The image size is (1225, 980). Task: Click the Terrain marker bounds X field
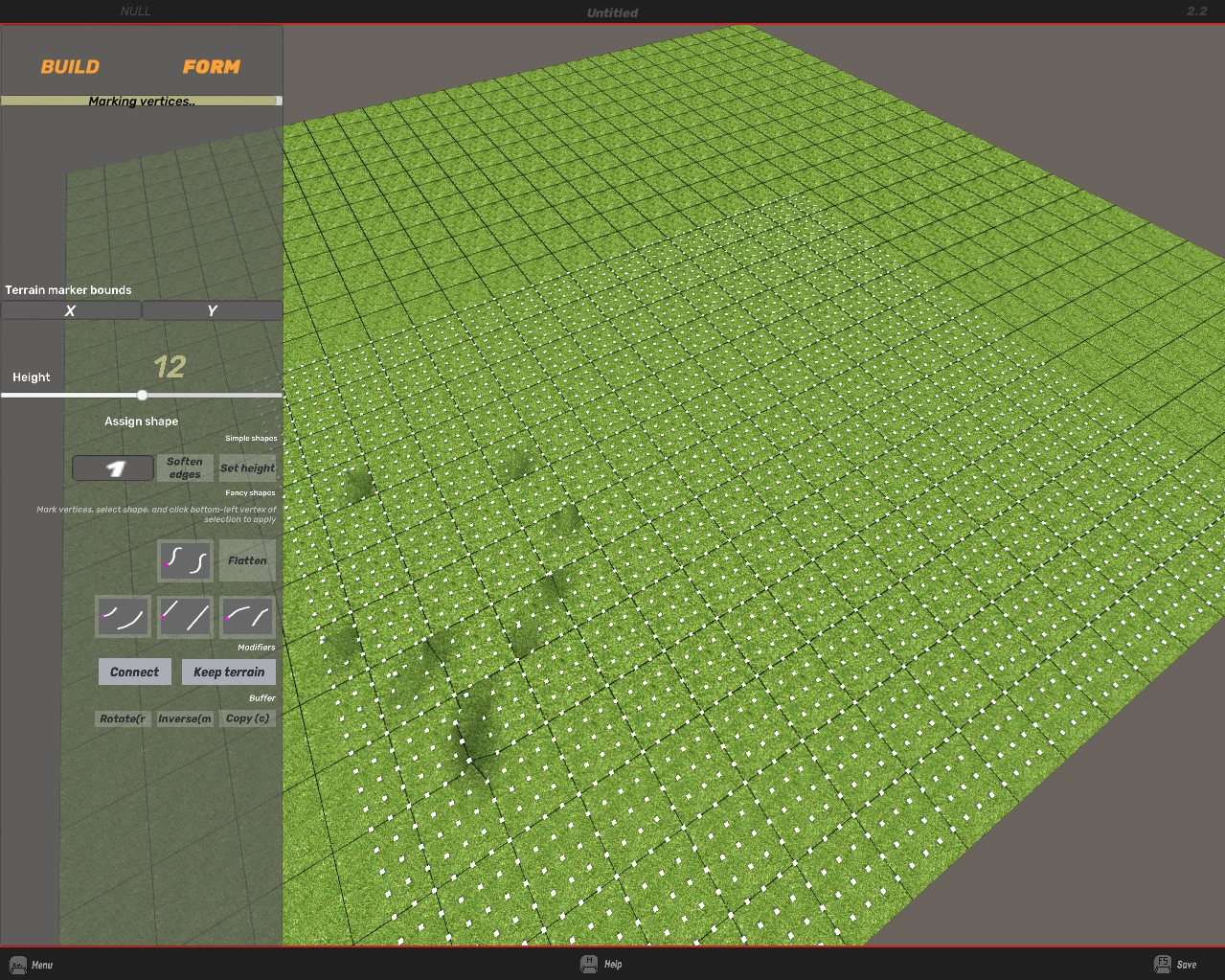(x=71, y=310)
